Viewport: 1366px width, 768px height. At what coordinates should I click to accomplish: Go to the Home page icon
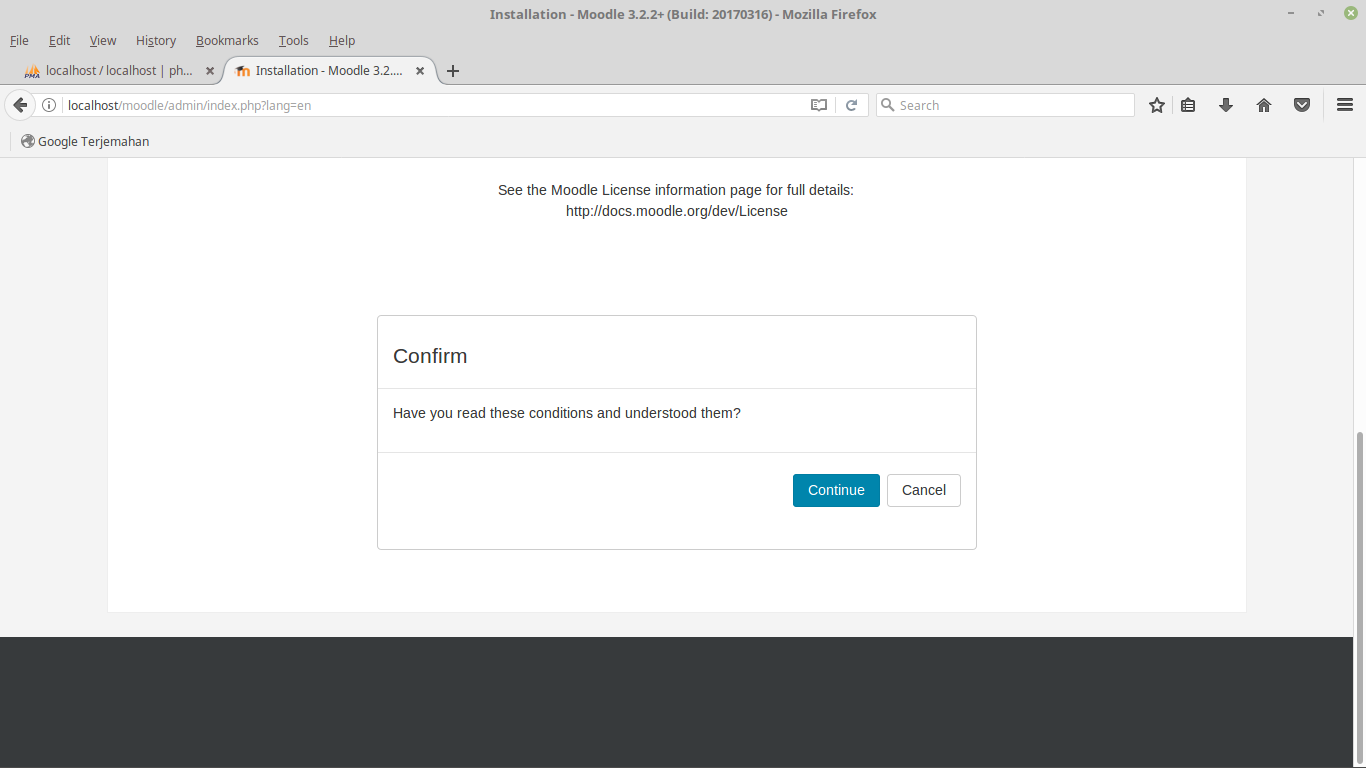point(1264,105)
